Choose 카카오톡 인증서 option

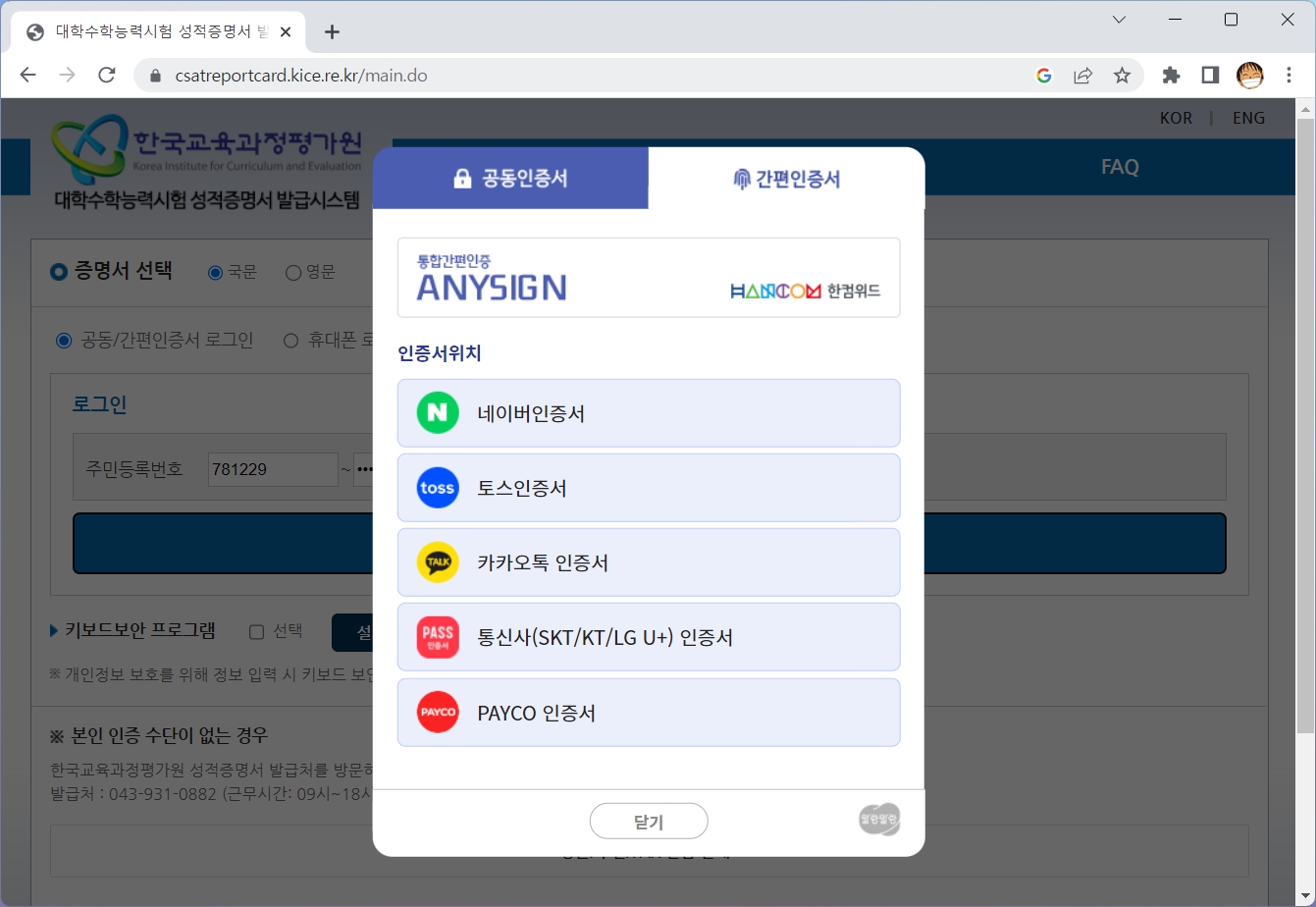649,562
